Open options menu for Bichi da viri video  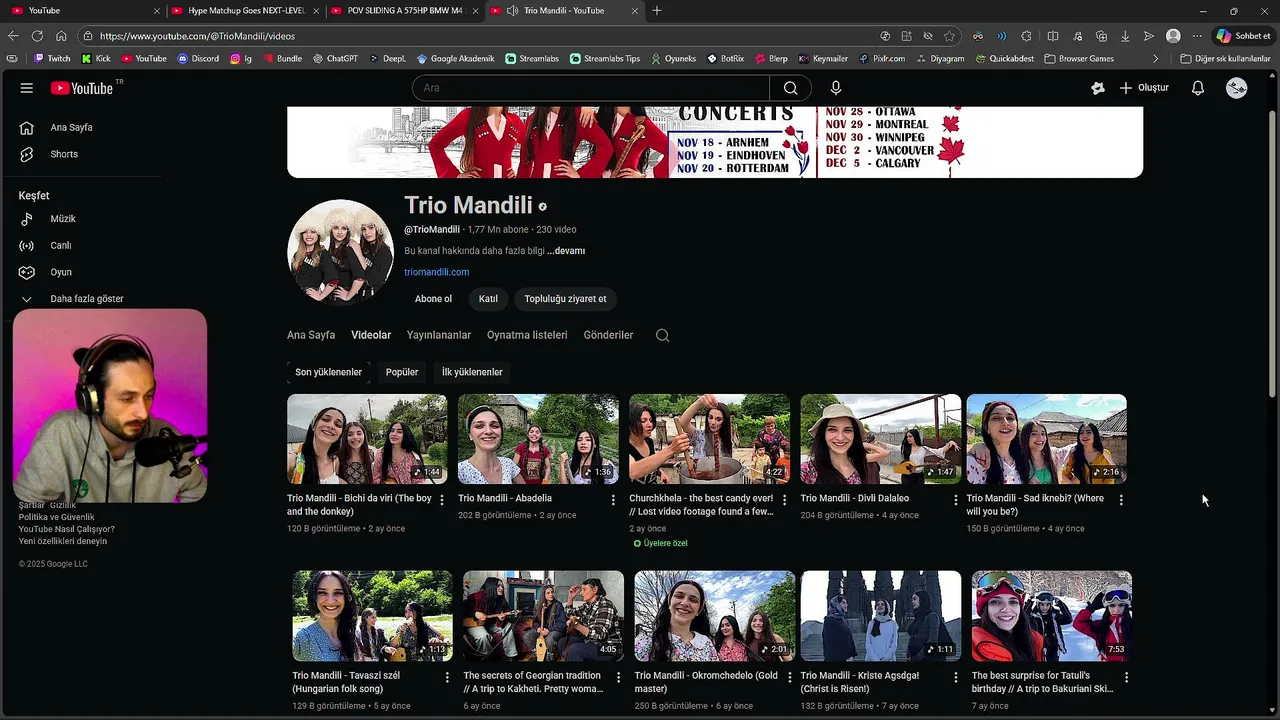(x=442, y=500)
